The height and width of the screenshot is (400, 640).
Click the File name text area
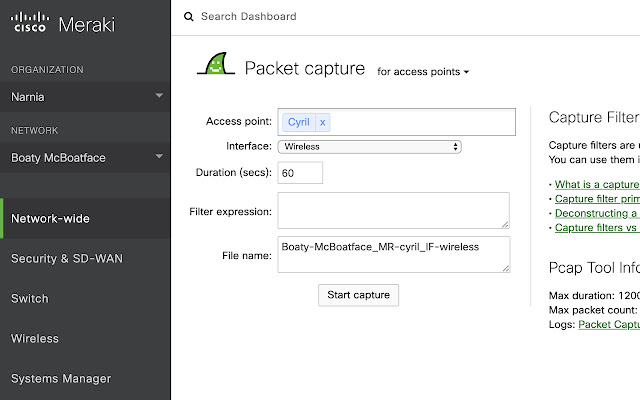click(394, 254)
